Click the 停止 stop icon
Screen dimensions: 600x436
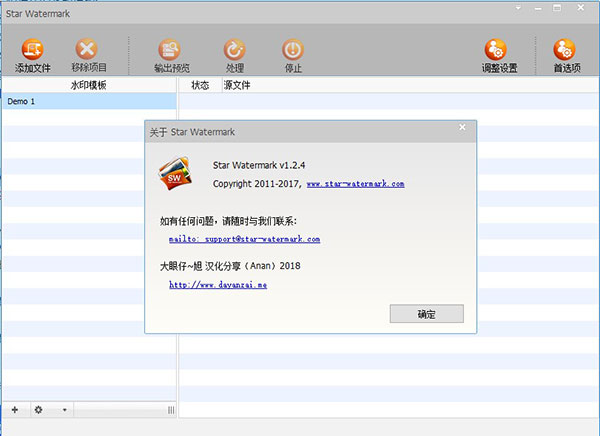pyautogui.click(x=293, y=50)
